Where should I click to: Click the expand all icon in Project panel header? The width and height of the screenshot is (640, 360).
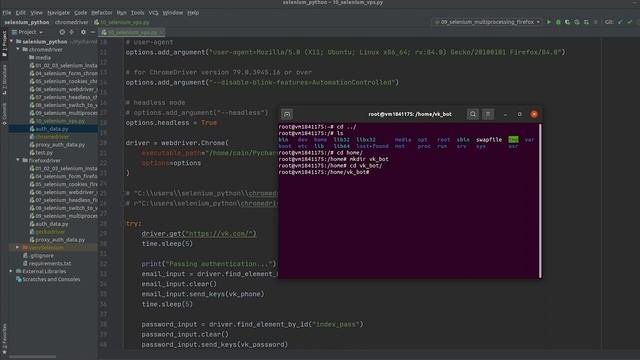click(72, 32)
